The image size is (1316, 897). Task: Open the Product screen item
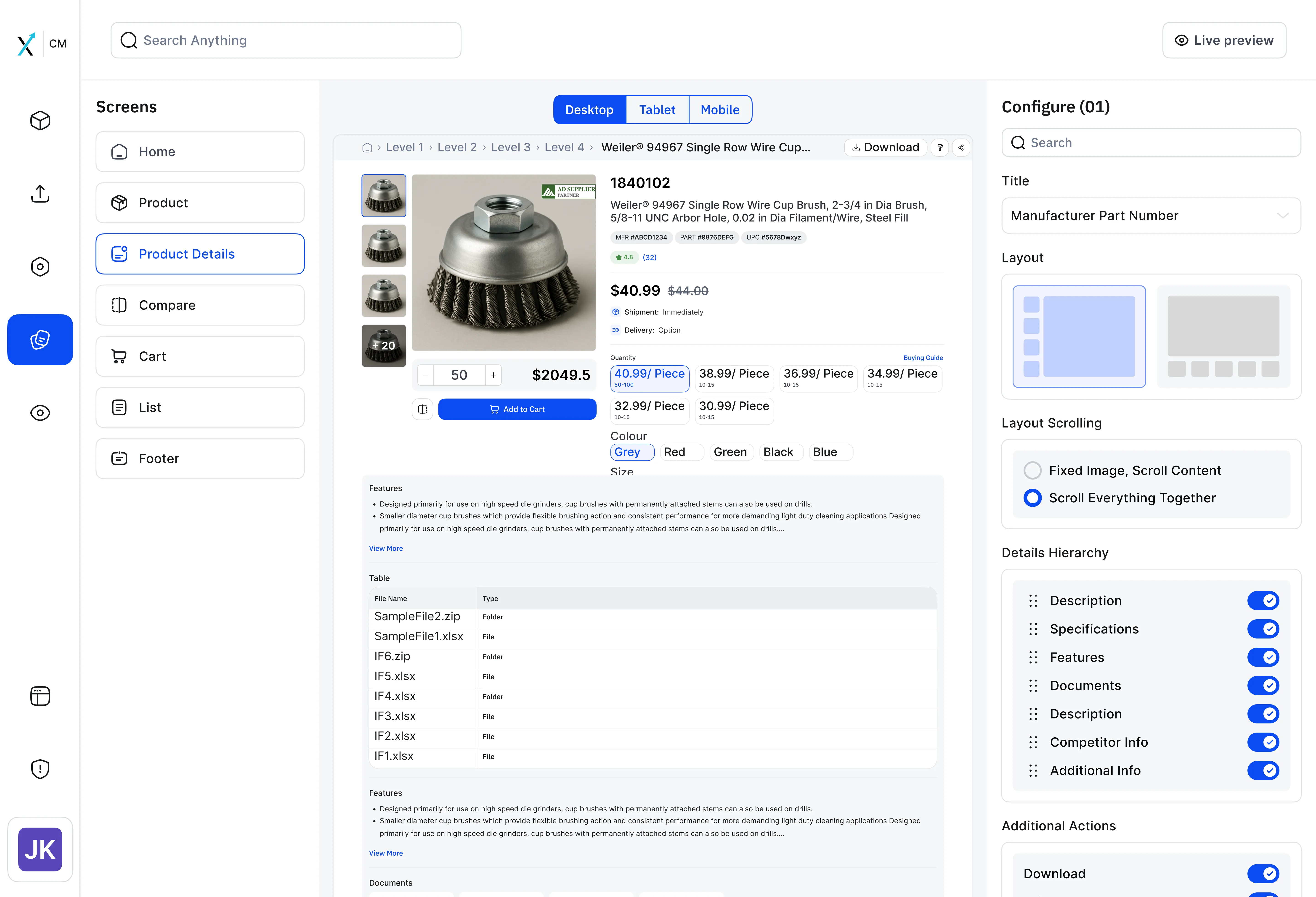pyautogui.click(x=200, y=203)
